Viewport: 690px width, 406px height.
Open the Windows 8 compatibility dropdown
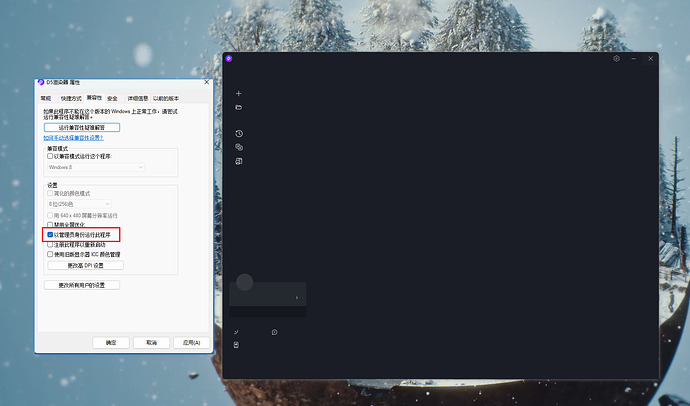[x=96, y=167]
